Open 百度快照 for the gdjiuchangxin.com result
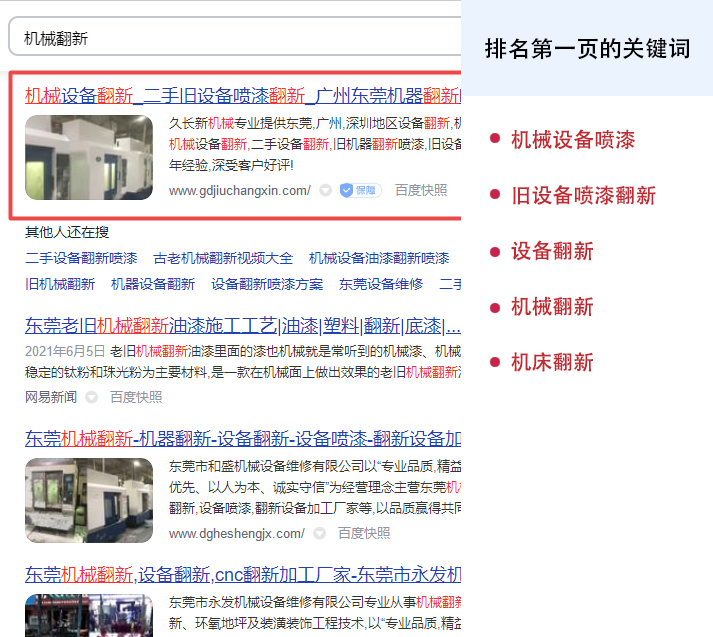713x637 pixels. pyautogui.click(x=421, y=190)
